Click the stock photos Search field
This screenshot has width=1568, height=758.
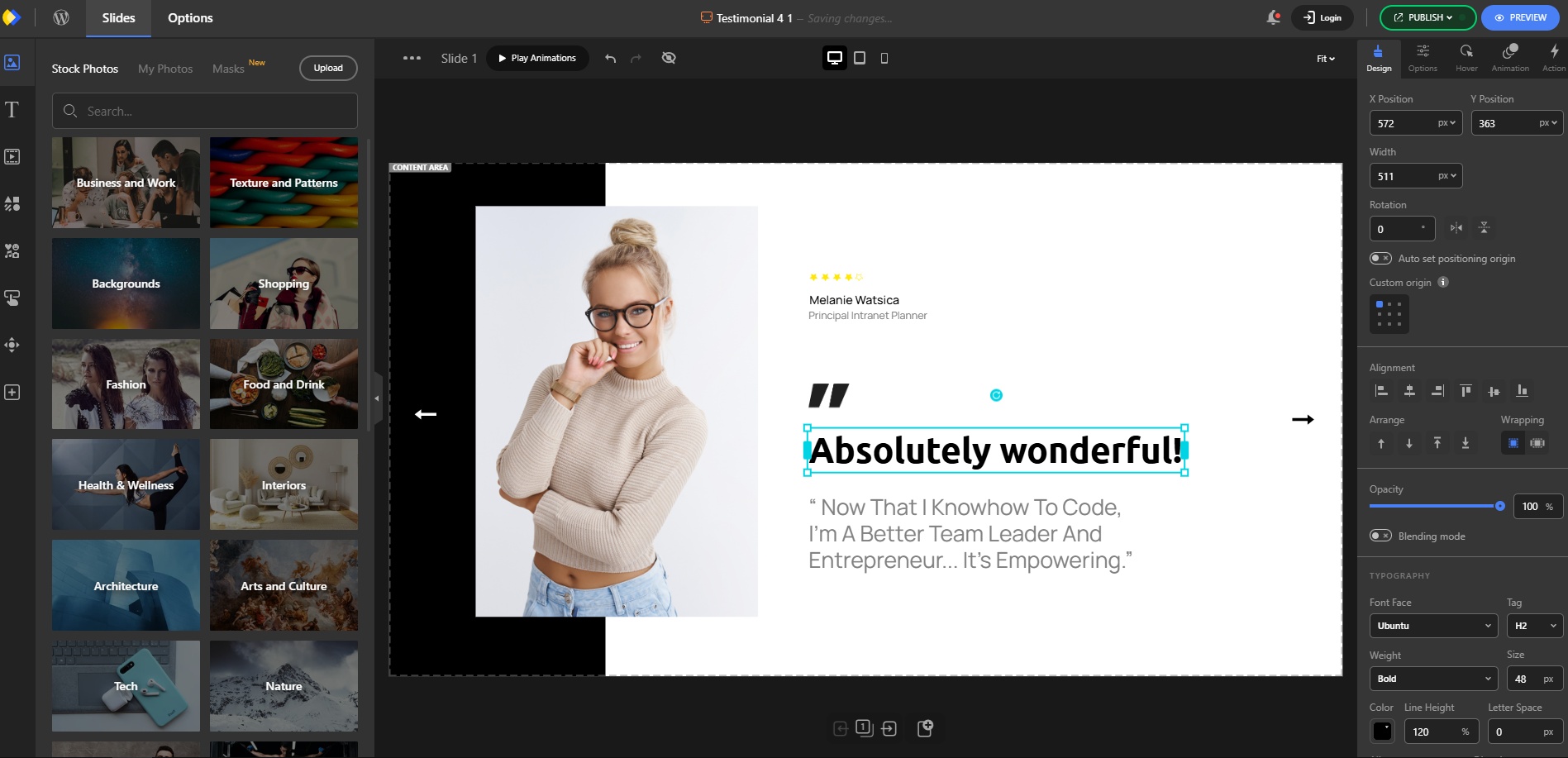tap(205, 111)
